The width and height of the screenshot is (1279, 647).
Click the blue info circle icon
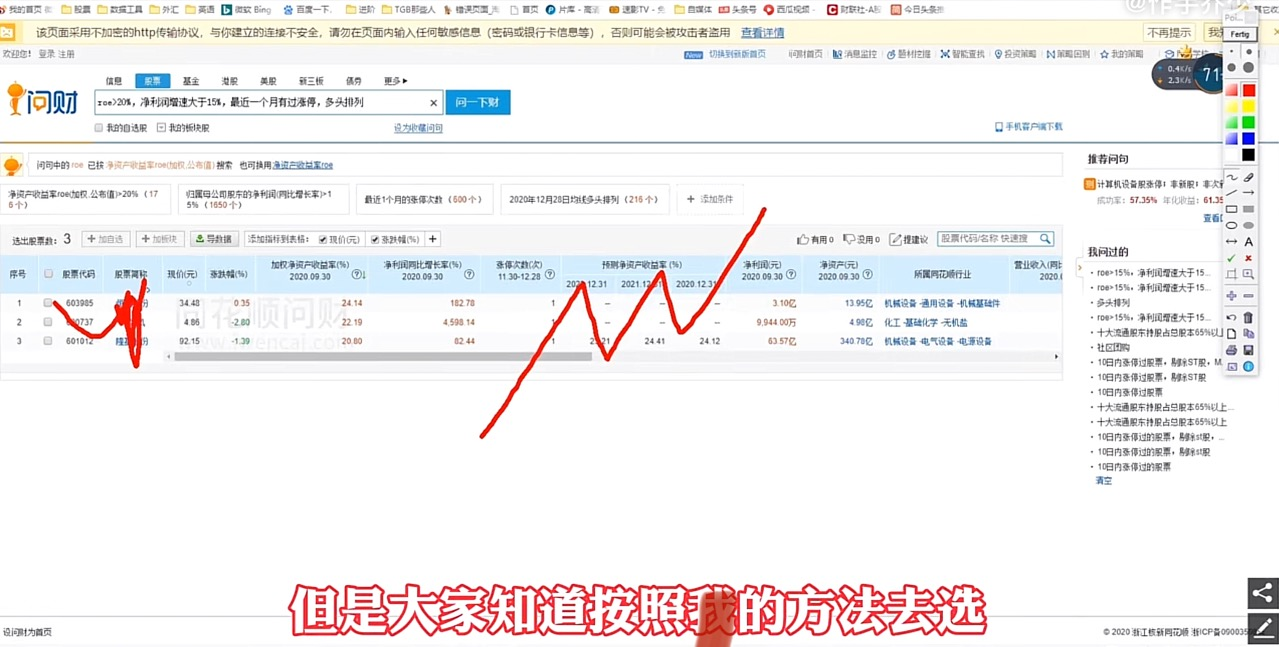(x=1248, y=367)
